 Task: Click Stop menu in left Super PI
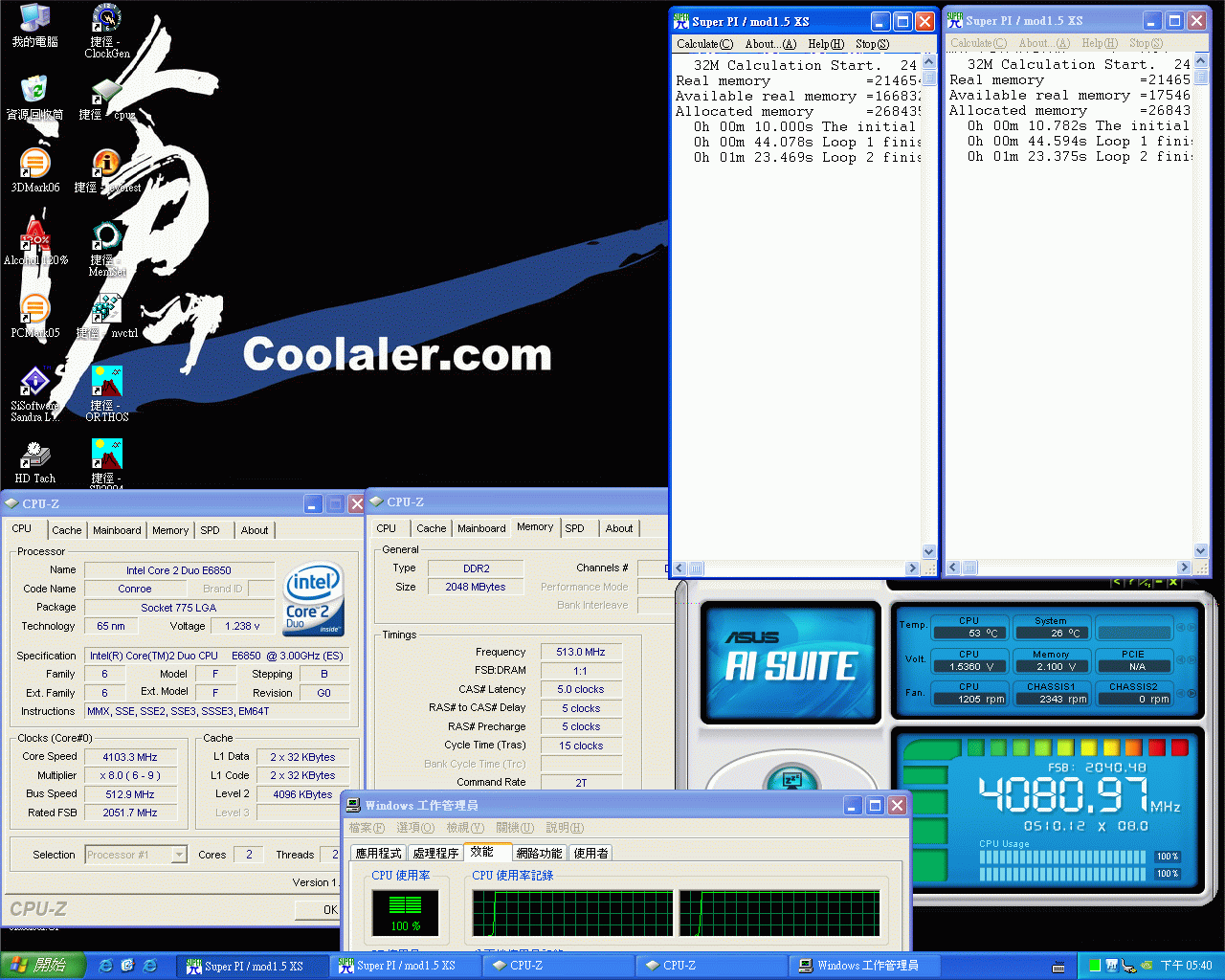pyautogui.click(x=872, y=44)
